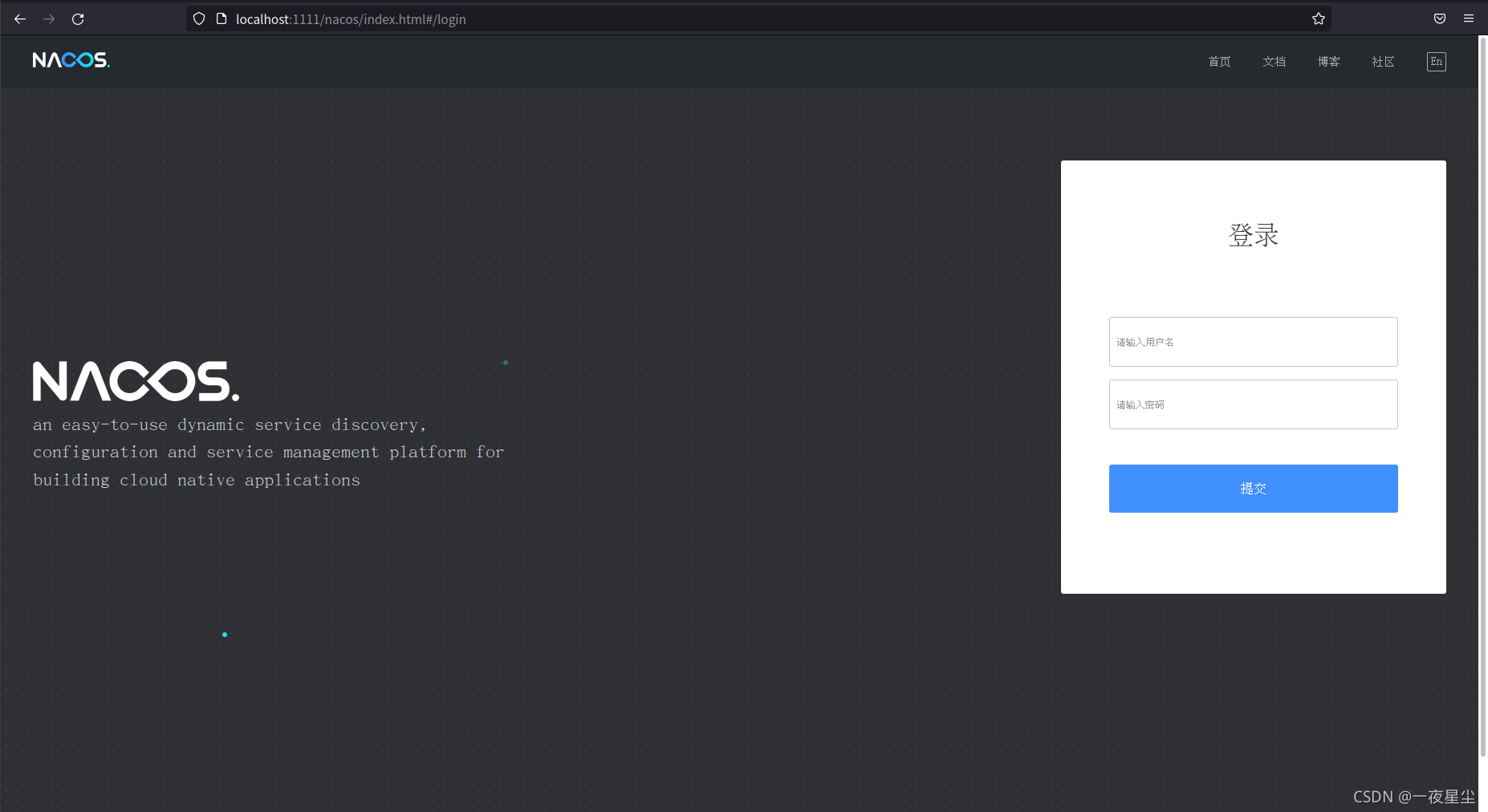1488x812 pixels.
Task: Switch language with the En button
Action: pos(1437,62)
